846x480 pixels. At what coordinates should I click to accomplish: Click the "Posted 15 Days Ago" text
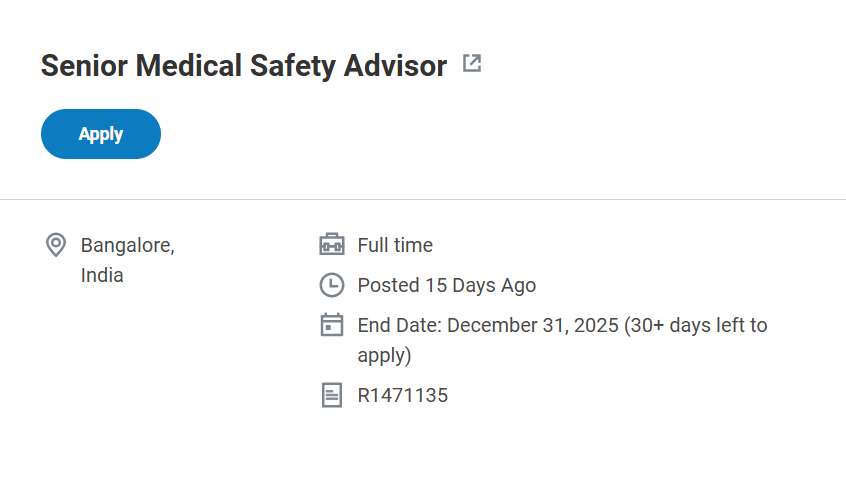446,285
